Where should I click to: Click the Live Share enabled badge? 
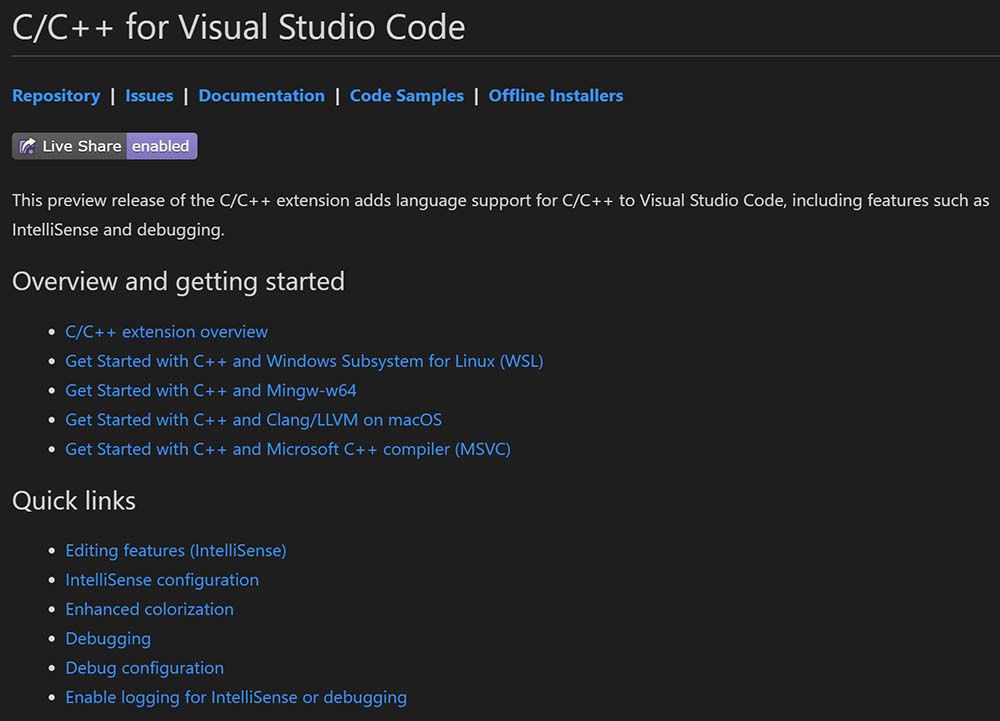tap(105, 146)
